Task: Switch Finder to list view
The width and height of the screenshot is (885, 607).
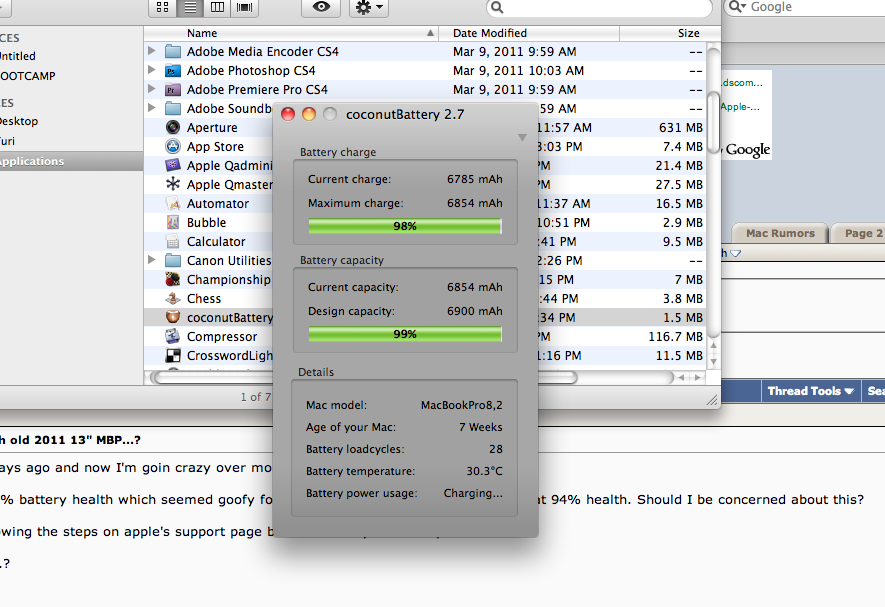Action: click(x=190, y=7)
